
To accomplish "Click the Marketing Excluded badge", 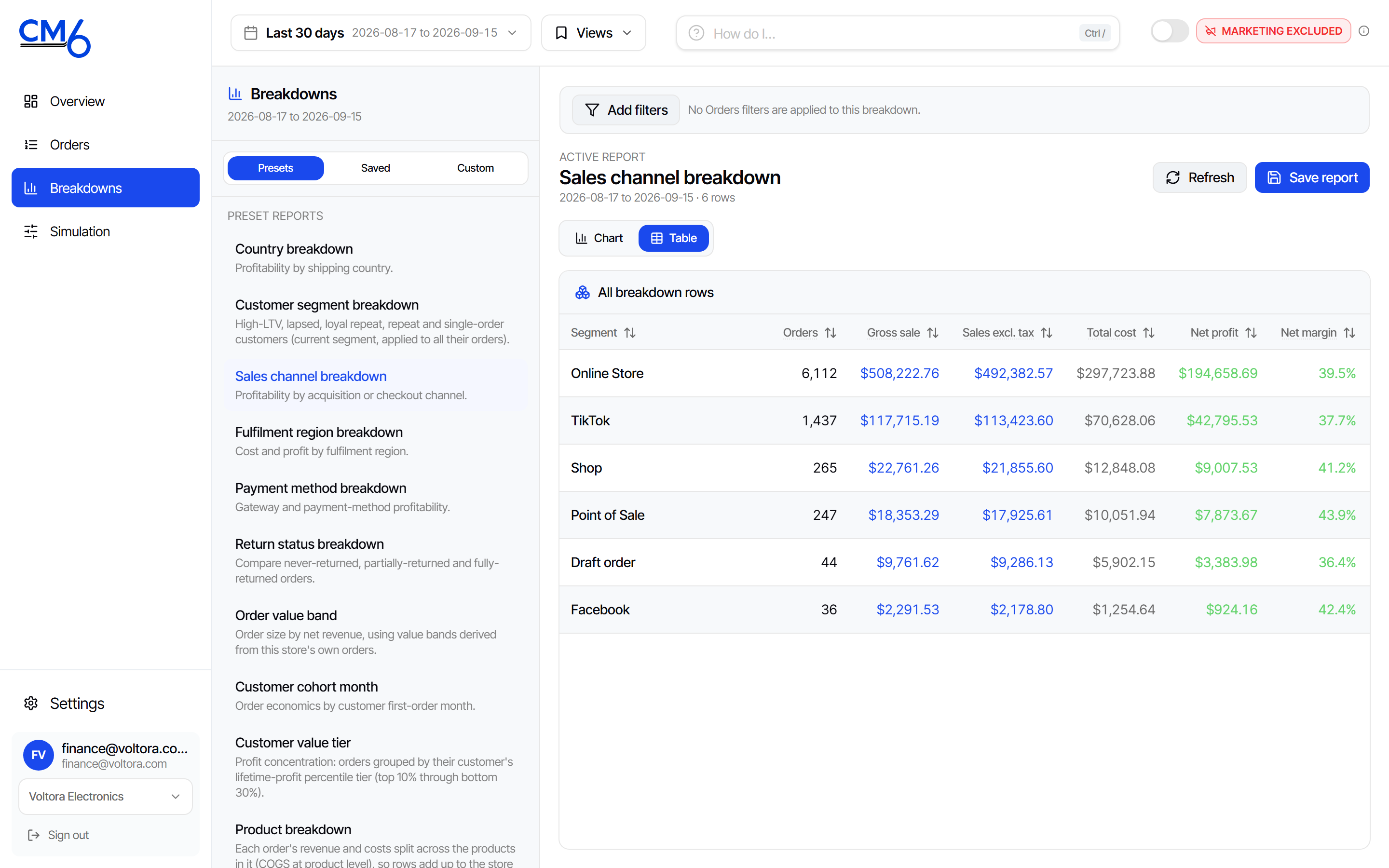I will point(1273,31).
